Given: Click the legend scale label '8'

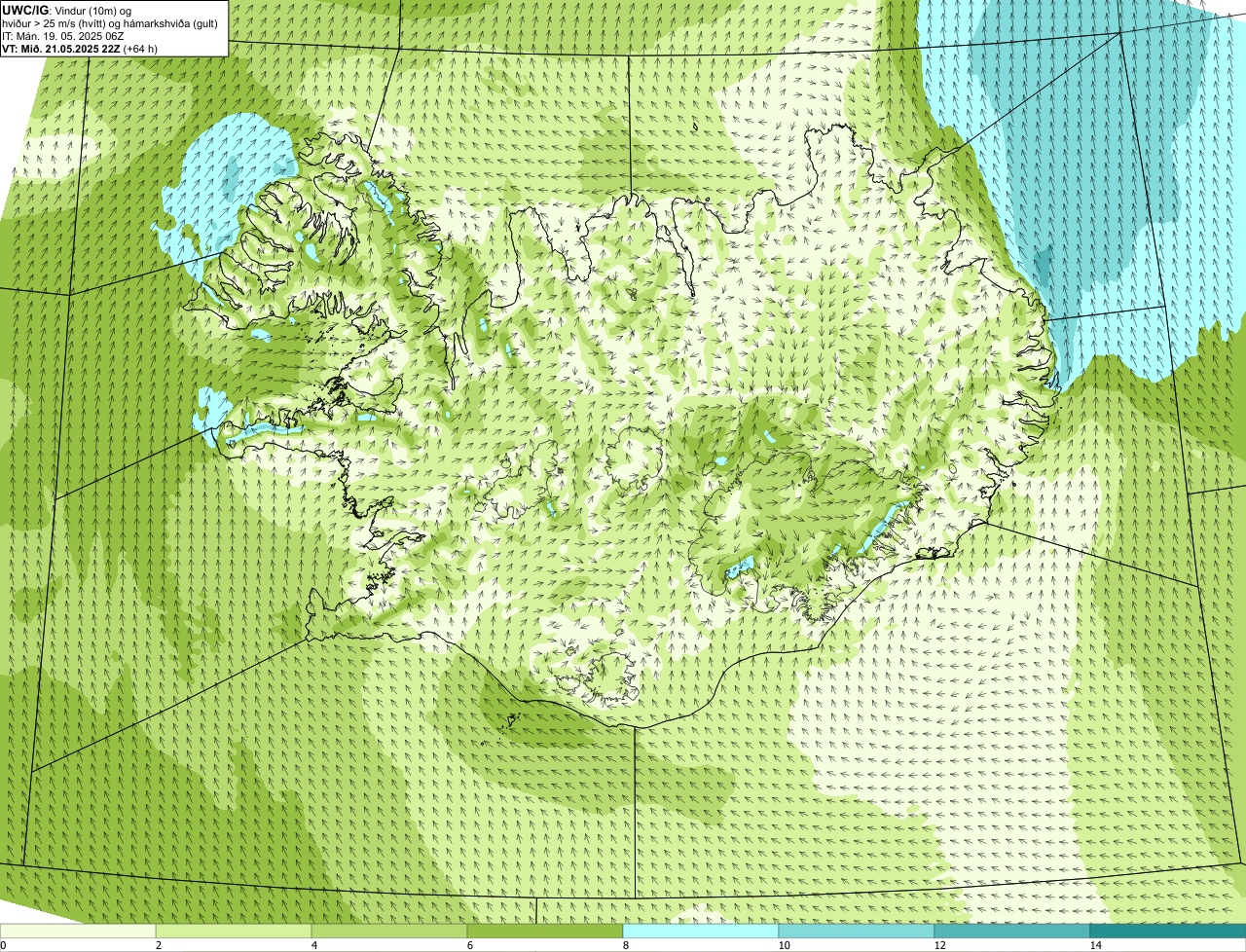Looking at the screenshot, I should pyautogui.click(x=625, y=945).
